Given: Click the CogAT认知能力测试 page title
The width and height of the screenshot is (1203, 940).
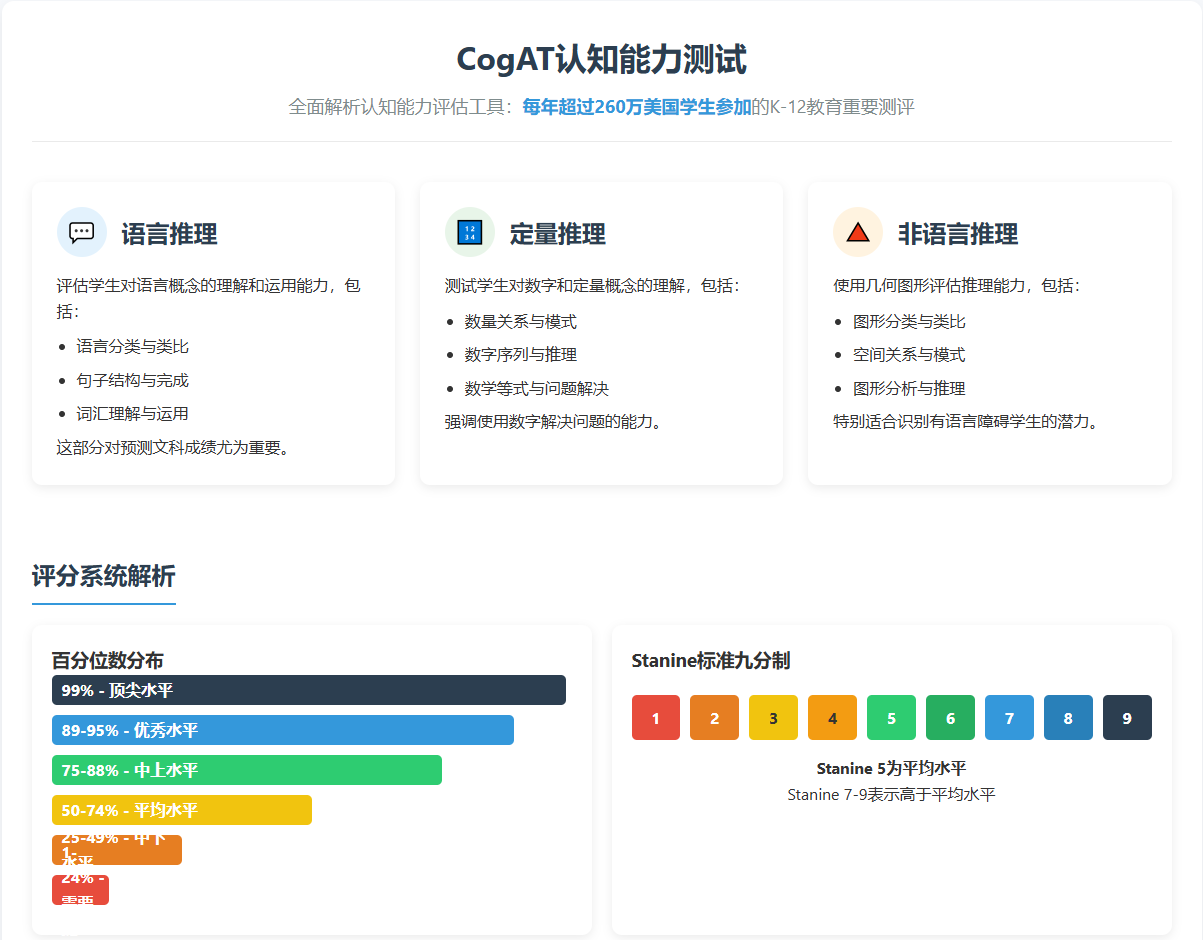Looking at the screenshot, I should [x=601, y=60].
